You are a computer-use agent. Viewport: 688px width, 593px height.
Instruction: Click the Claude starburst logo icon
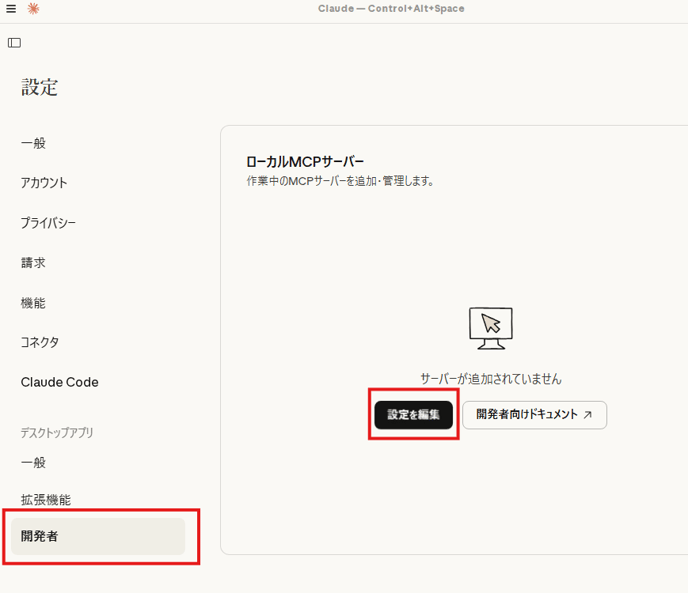[33, 9]
